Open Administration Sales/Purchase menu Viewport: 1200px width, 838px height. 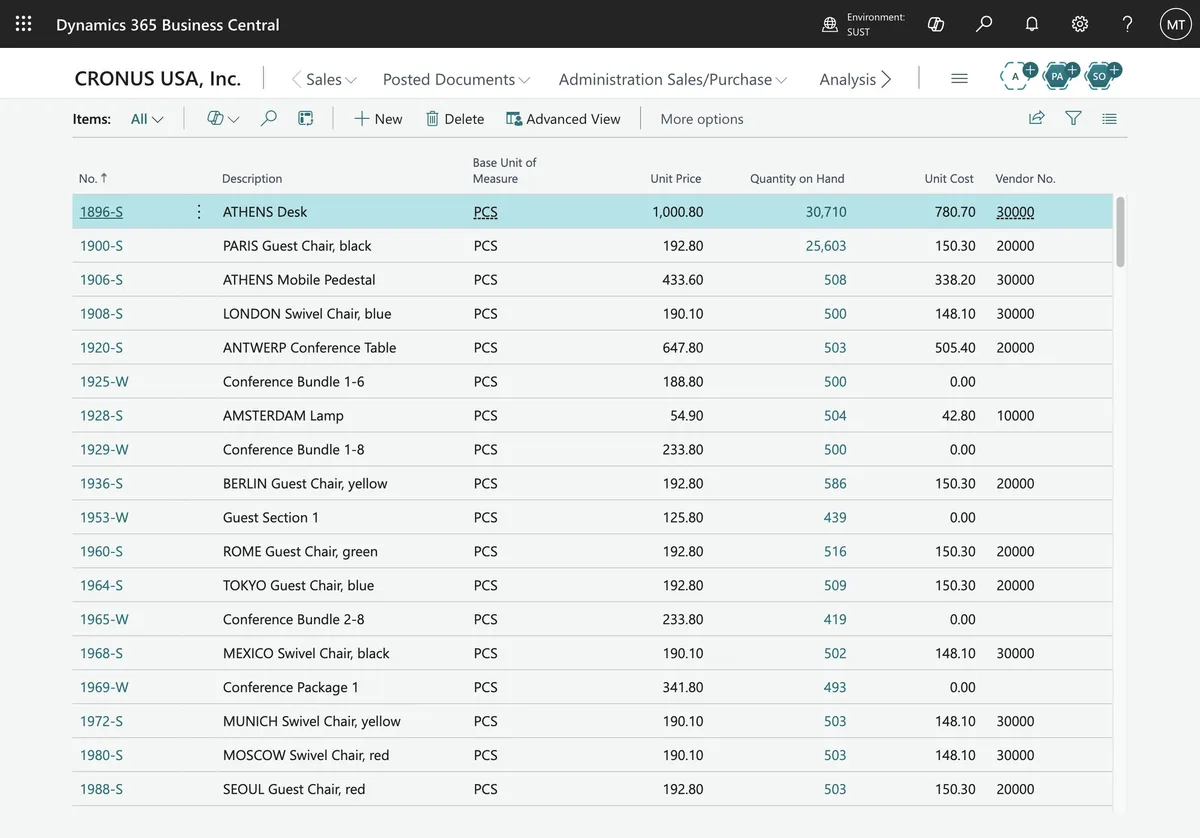pos(673,79)
